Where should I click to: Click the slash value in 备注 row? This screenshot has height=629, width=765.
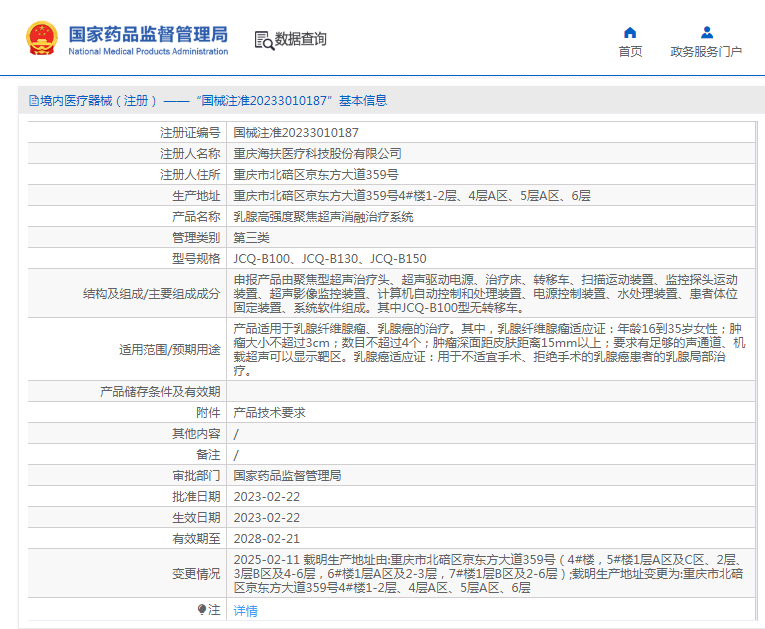coord(236,455)
